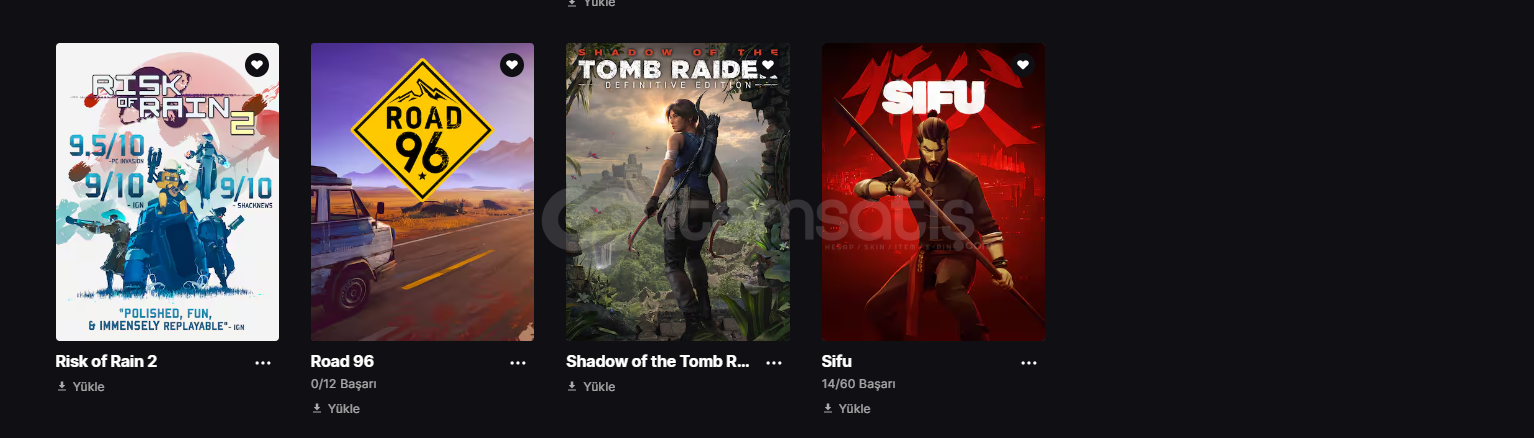This screenshot has height=438, width=1534.
Task: Click Yükle text under Road 96
Action: [344, 408]
